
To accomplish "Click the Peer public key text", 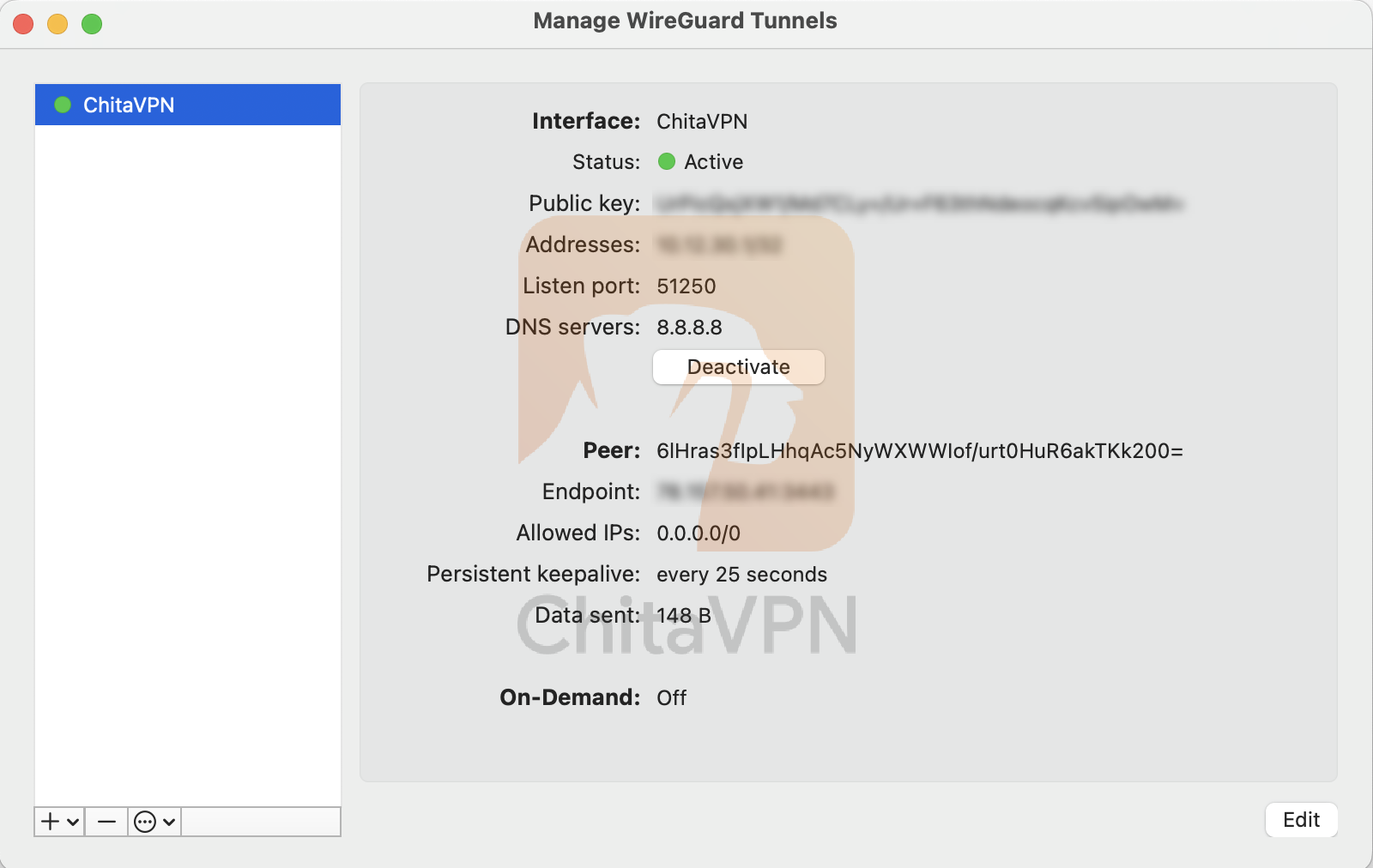I will pyautogui.click(x=919, y=451).
